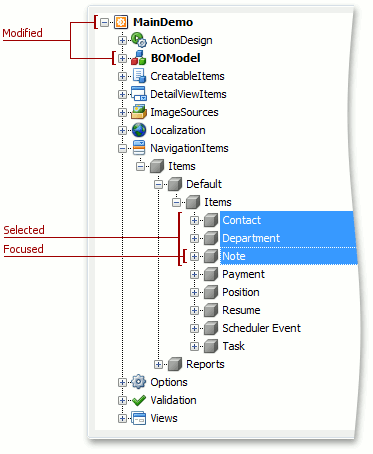Expand the Views node

122,418
